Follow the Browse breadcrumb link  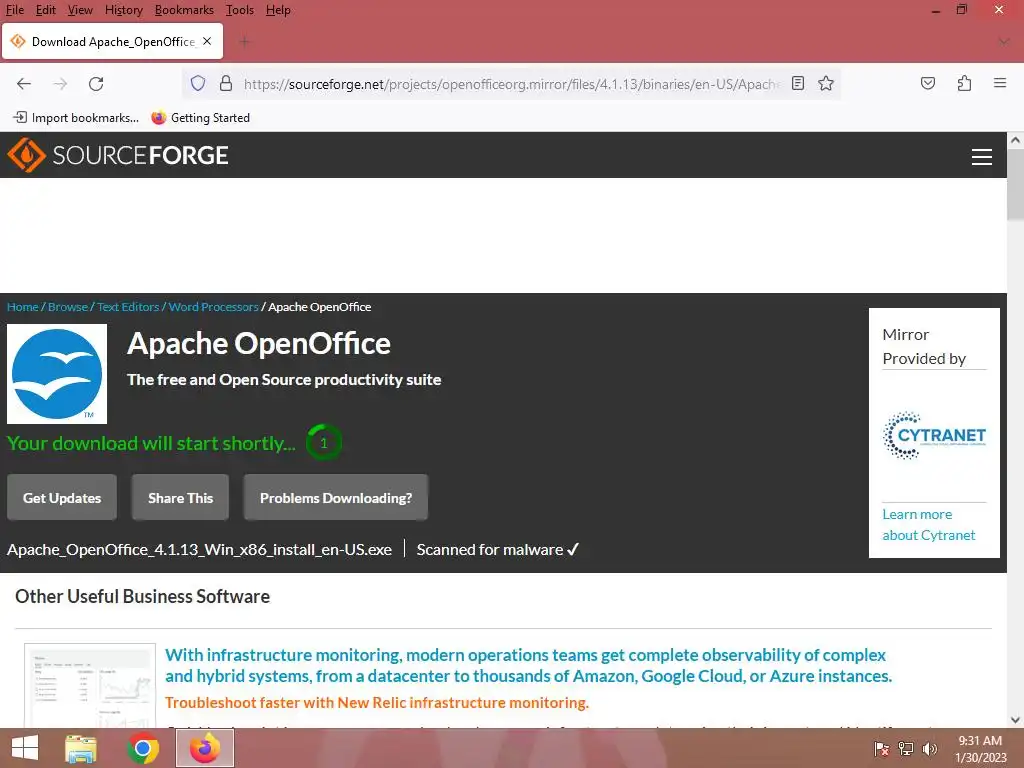point(68,307)
